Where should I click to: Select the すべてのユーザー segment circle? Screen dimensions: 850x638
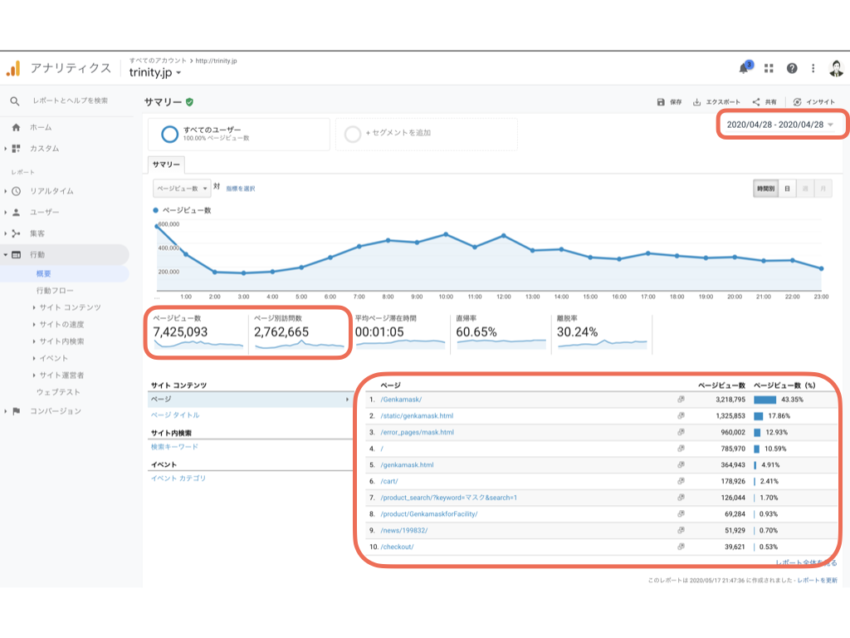tap(170, 134)
